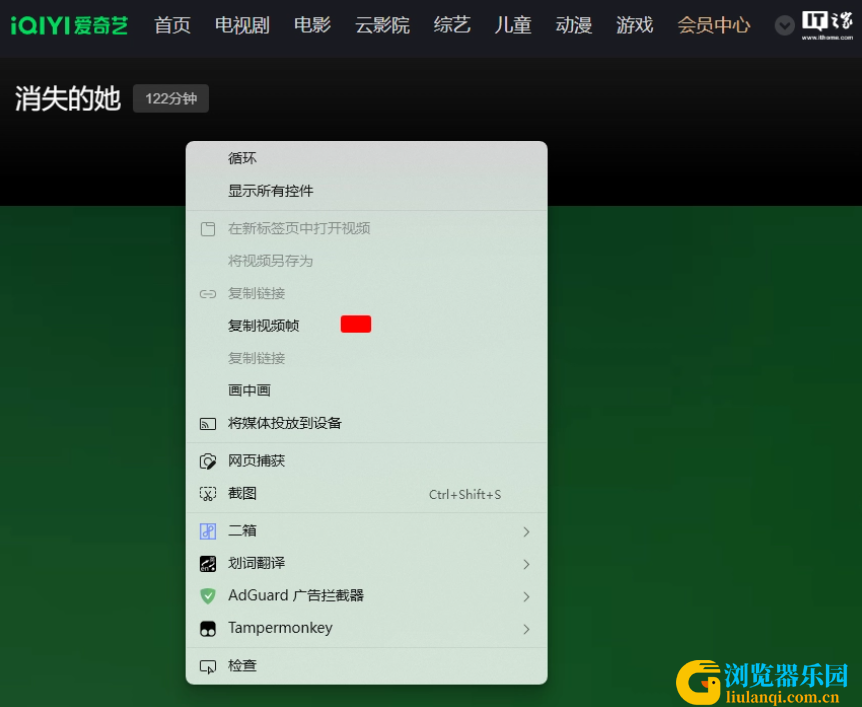Open the 二箱 extension submenu

[367, 531]
